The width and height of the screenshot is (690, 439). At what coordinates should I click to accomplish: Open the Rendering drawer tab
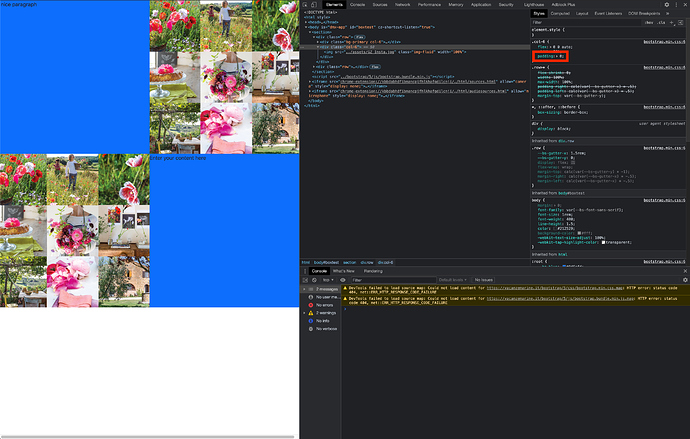click(x=373, y=271)
